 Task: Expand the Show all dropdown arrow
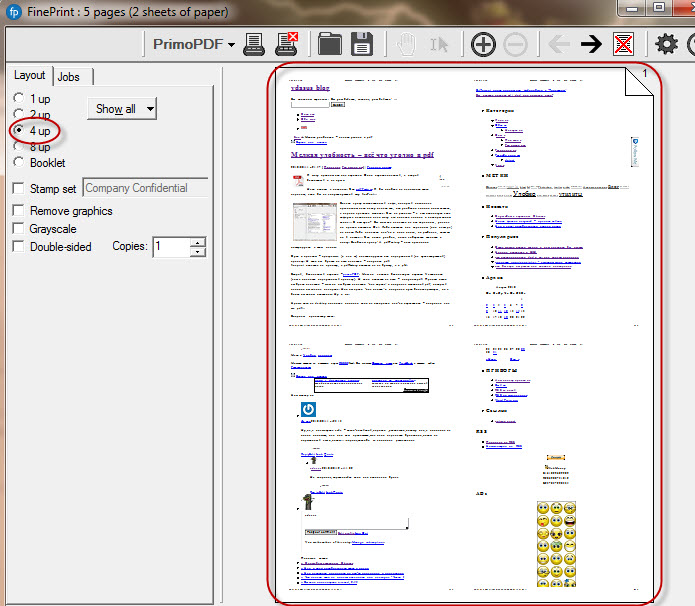pyautogui.click(x=149, y=109)
